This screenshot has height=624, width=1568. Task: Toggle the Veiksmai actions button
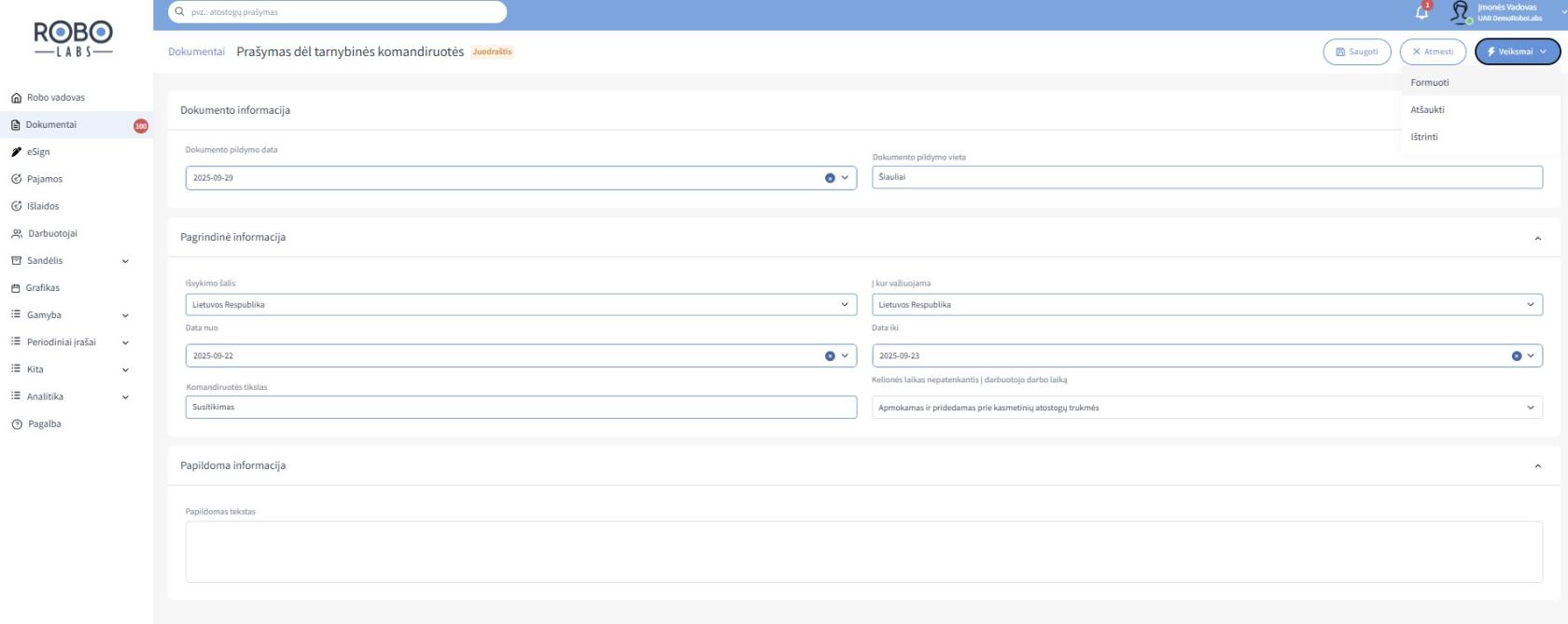(x=1518, y=51)
